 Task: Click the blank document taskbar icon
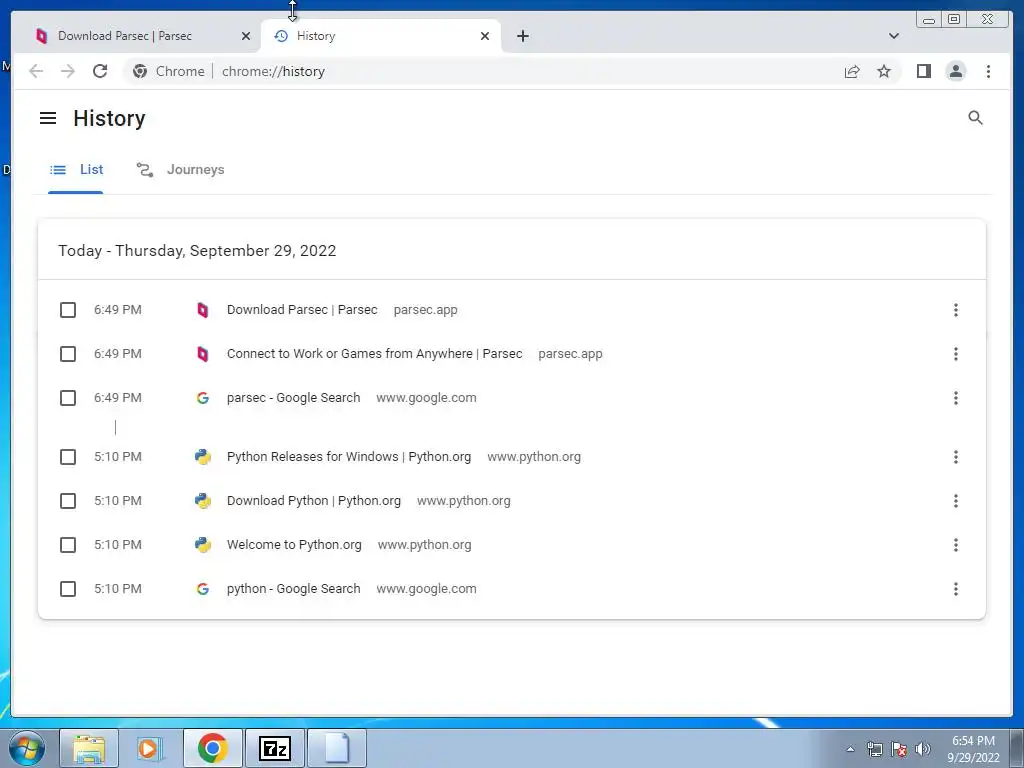coord(336,748)
